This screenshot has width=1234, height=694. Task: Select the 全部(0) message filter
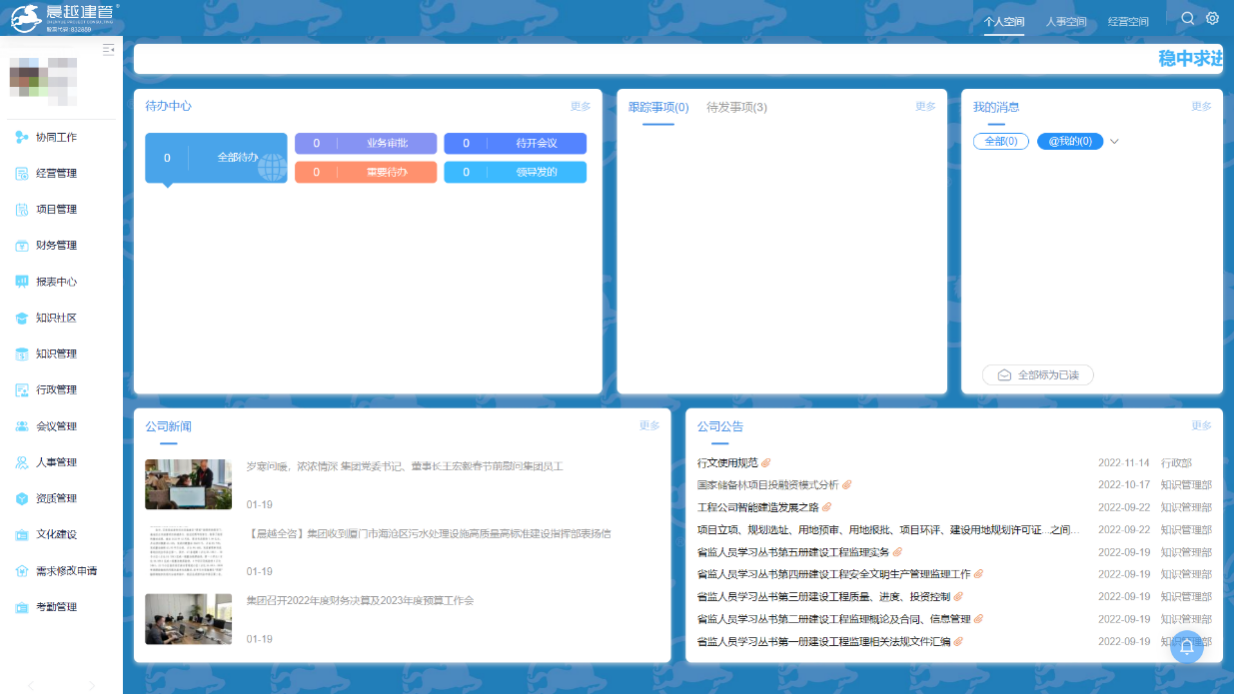(x=1000, y=142)
